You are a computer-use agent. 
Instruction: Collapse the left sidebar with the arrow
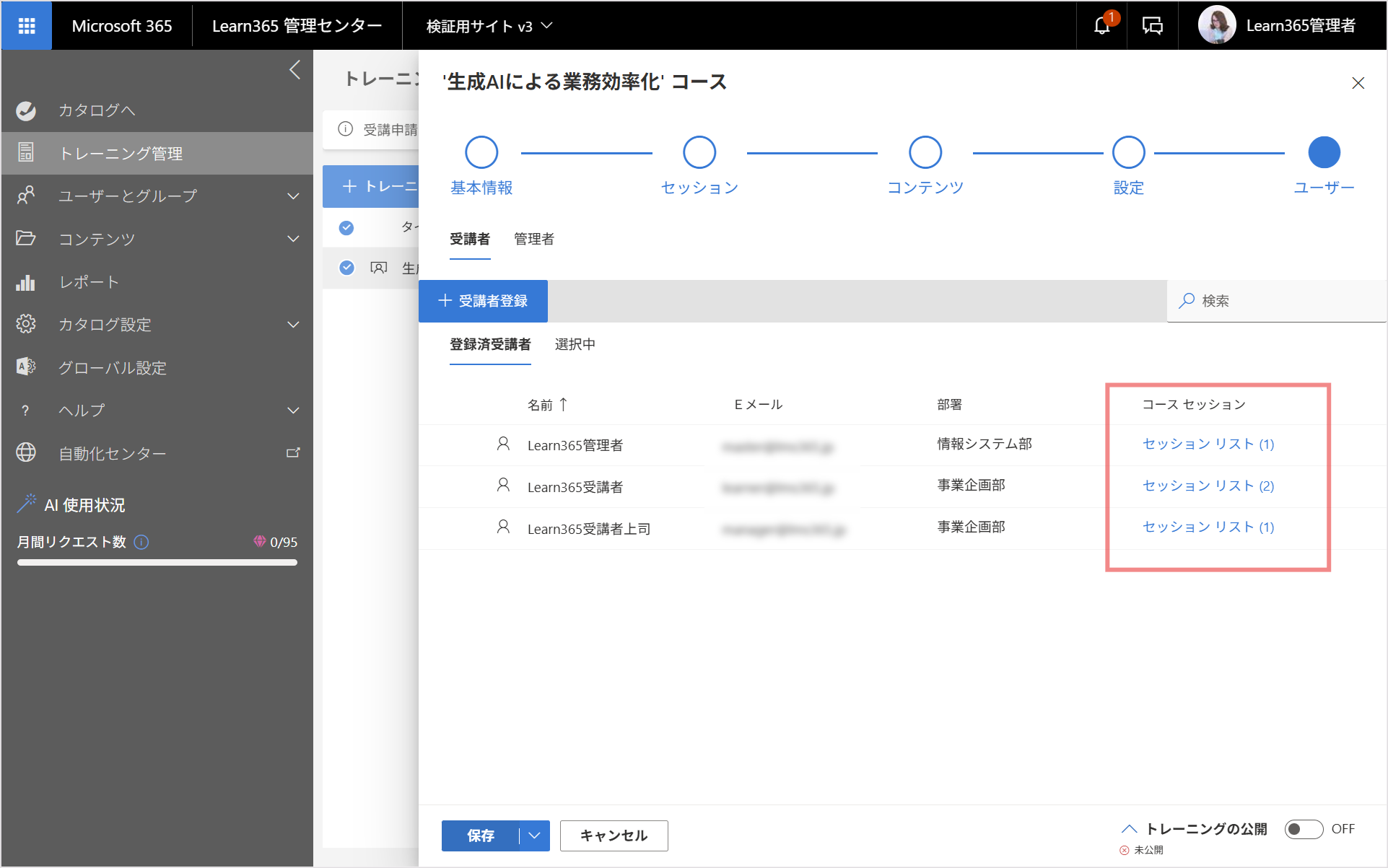(294, 70)
